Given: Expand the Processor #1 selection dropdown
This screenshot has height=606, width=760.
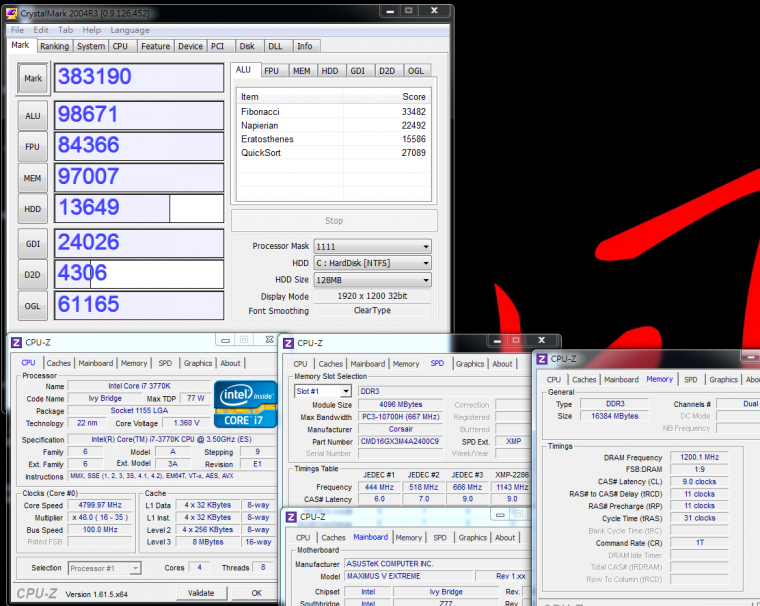Looking at the screenshot, I should [x=104, y=568].
